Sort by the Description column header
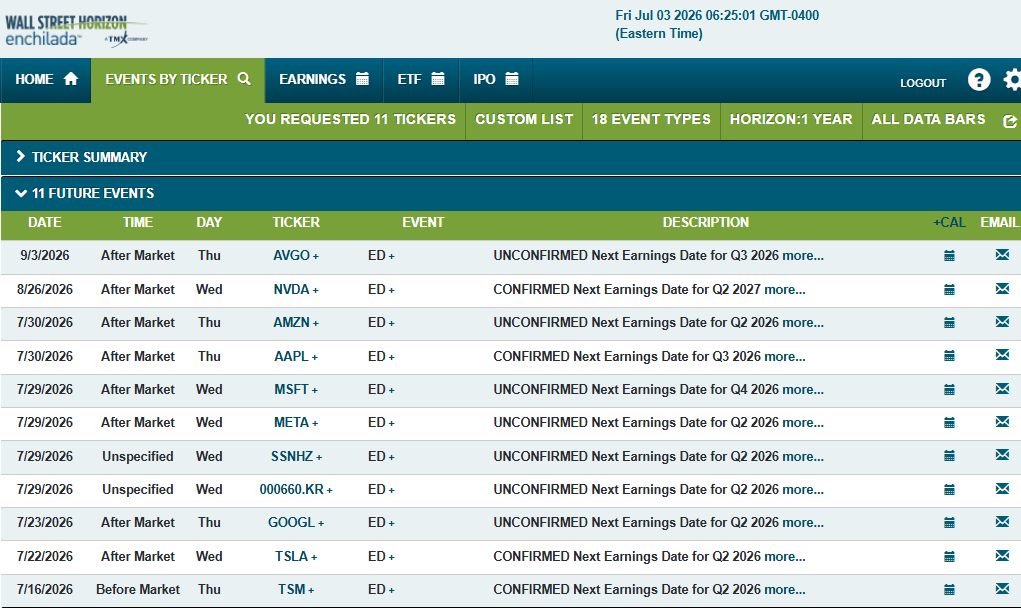The height and width of the screenshot is (608, 1021). tap(706, 223)
